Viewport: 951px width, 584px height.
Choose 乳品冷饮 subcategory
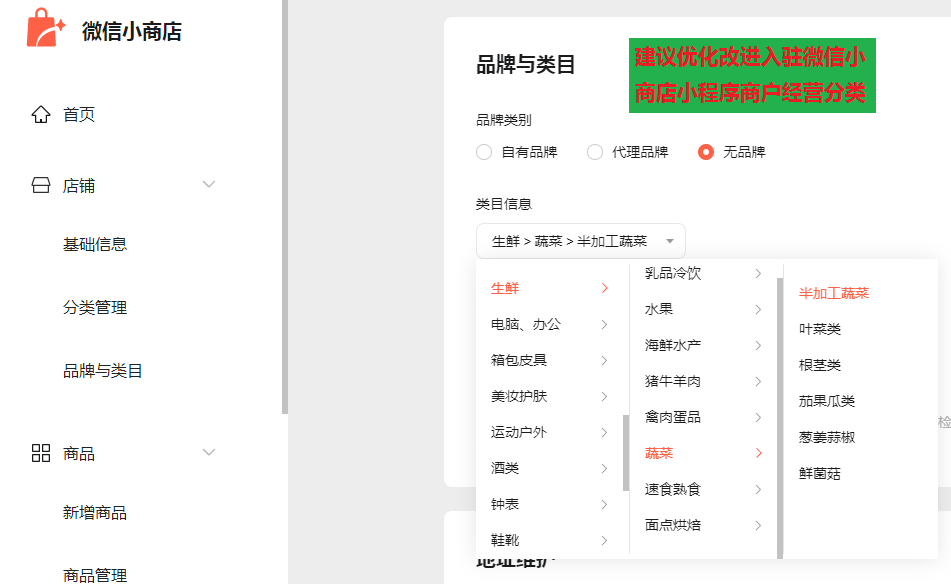(673, 274)
